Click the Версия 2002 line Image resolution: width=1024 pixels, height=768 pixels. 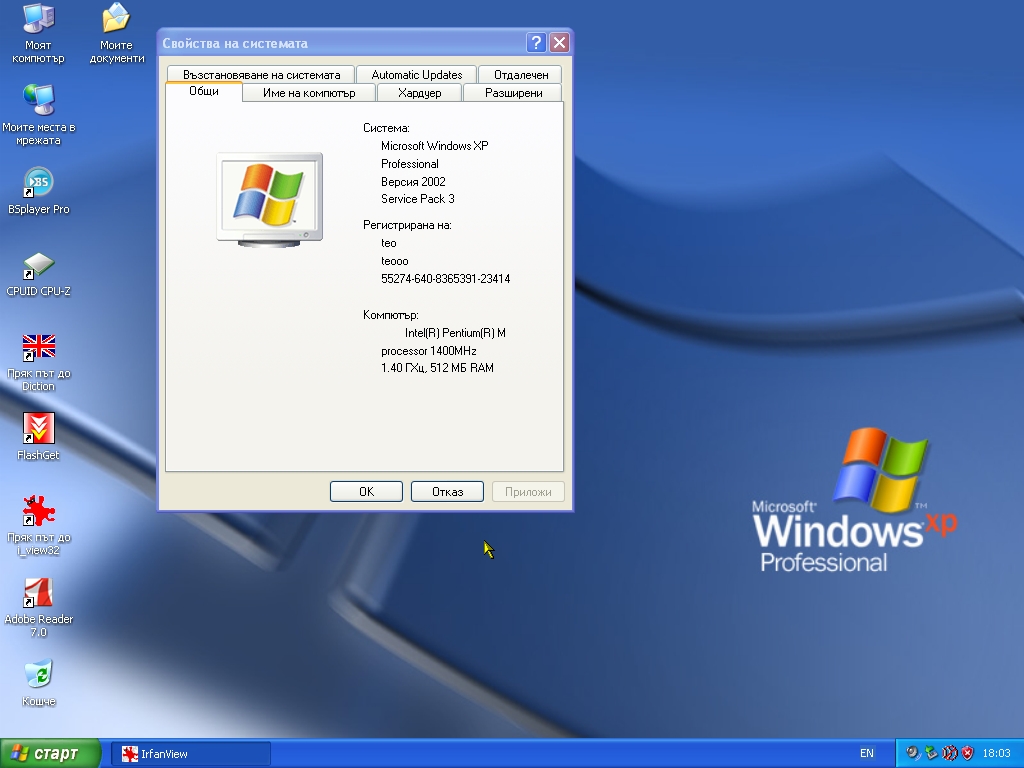click(413, 182)
